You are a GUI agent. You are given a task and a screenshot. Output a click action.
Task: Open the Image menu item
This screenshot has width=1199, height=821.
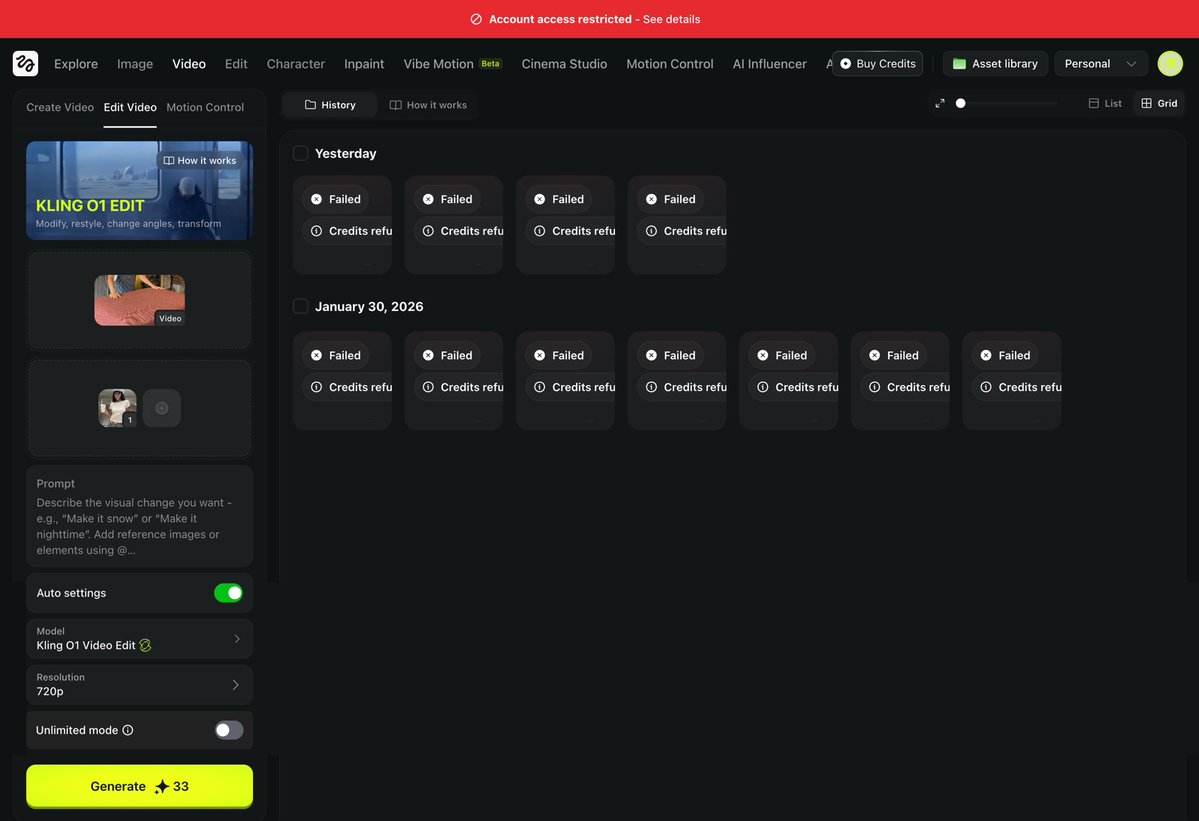[x=135, y=63]
